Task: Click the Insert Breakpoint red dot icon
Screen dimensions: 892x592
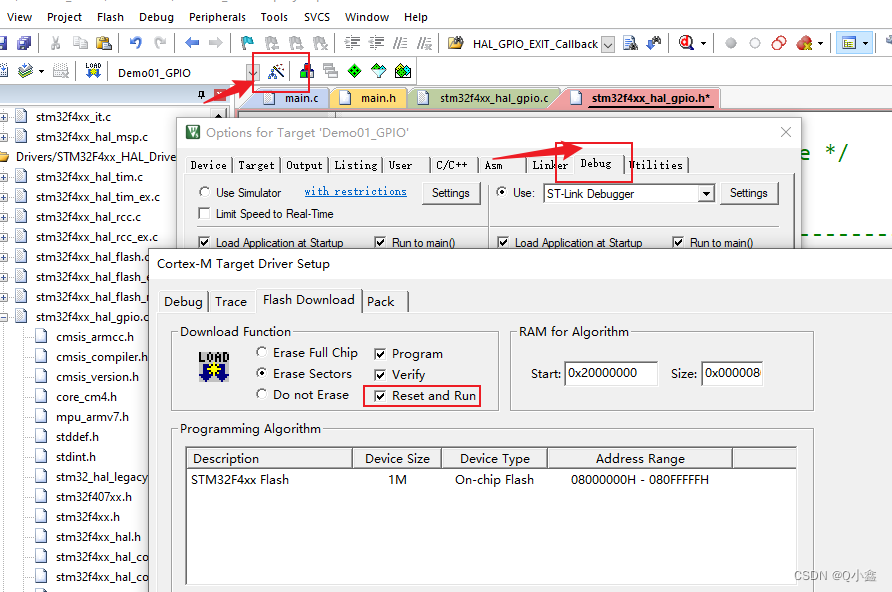Action: (731, 43)
